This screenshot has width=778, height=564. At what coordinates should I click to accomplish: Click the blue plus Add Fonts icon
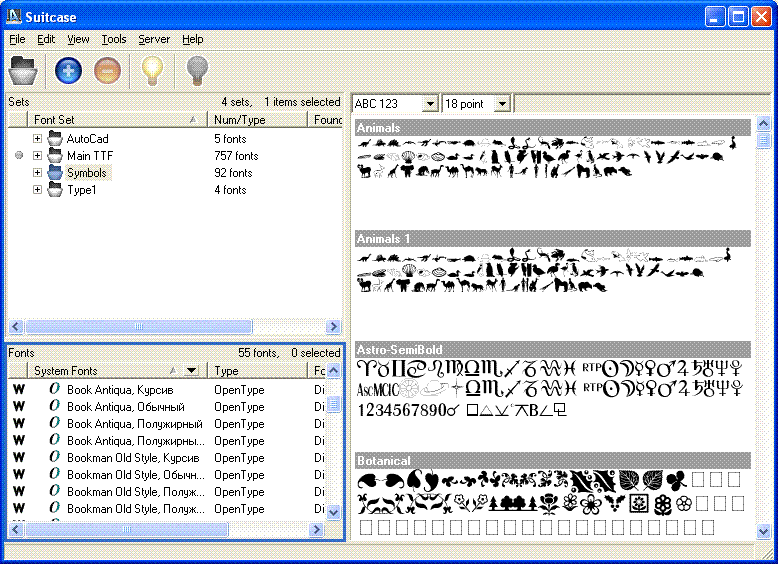tap(68, 70)
